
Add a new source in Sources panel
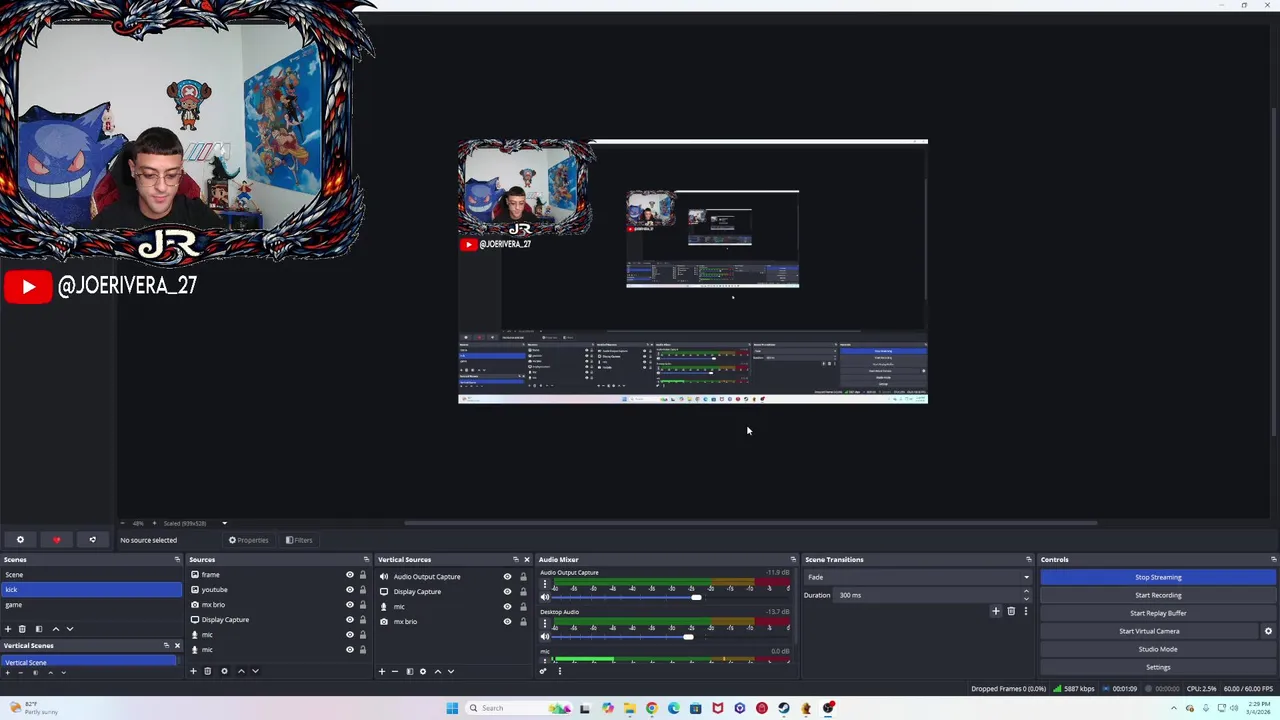pyautogui.click(x=193, y=671)
